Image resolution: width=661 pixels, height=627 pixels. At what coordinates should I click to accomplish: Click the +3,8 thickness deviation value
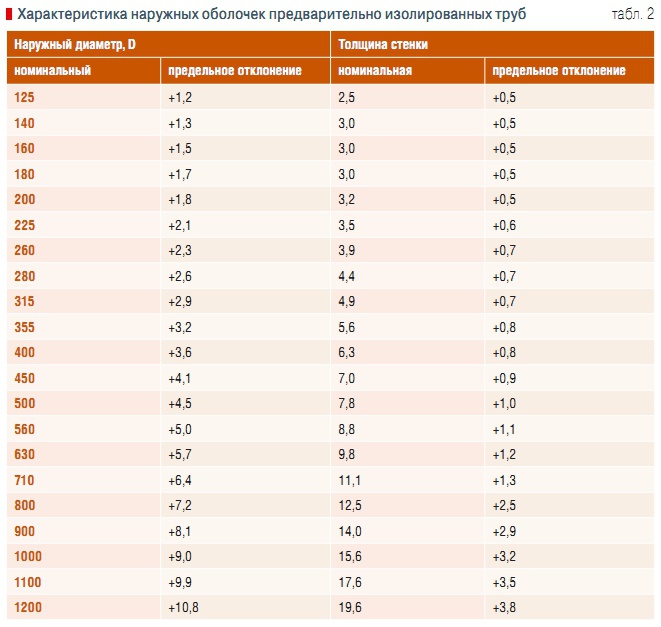click(x=505, y=608)
